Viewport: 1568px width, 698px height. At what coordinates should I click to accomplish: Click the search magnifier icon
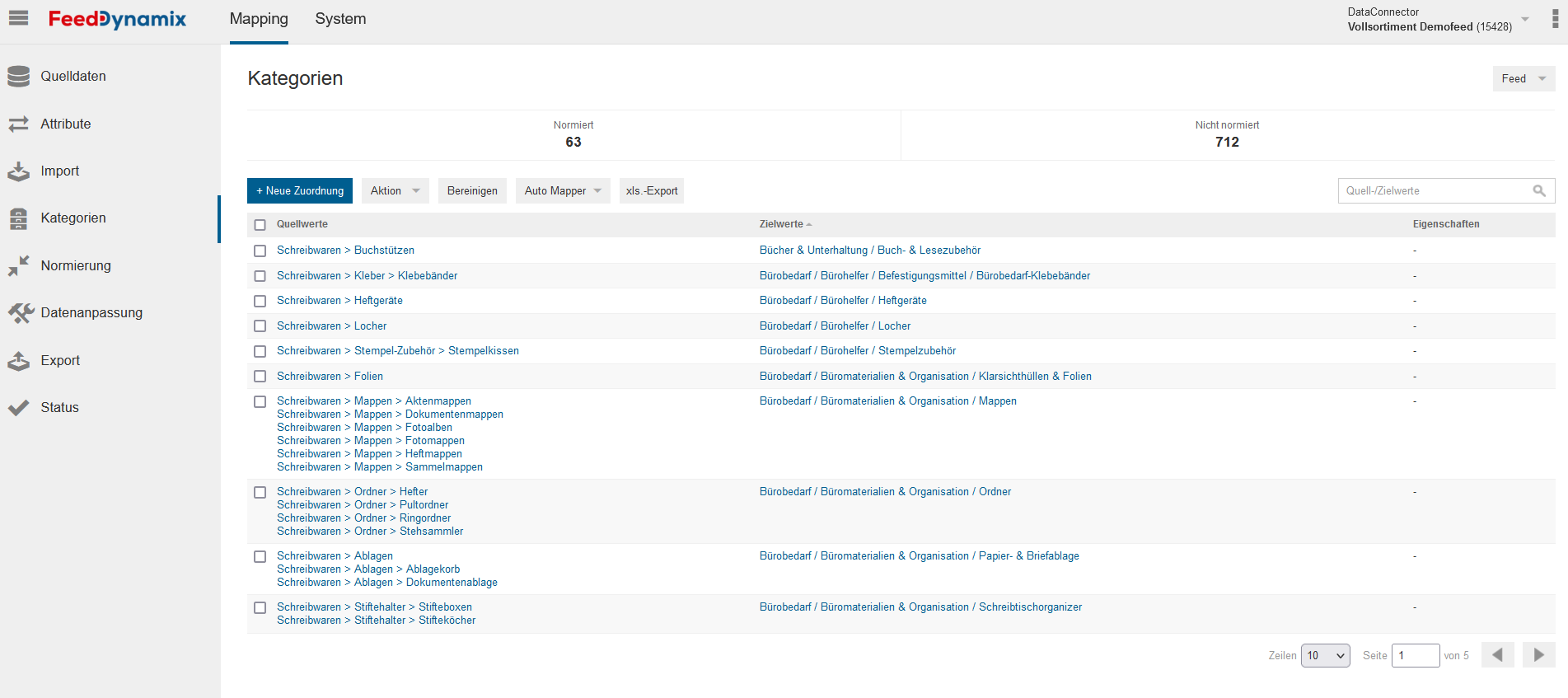click(1538, 191)
